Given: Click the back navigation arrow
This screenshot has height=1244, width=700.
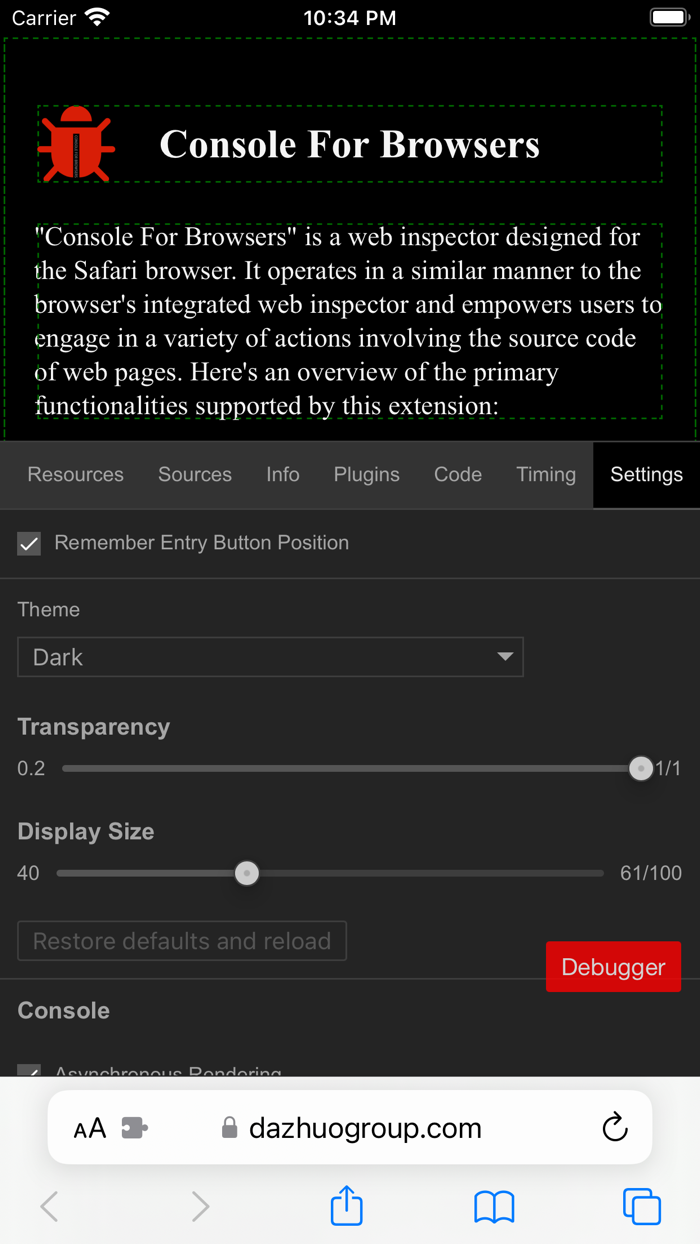Looking at the screenshot, I should point(49,1206).
